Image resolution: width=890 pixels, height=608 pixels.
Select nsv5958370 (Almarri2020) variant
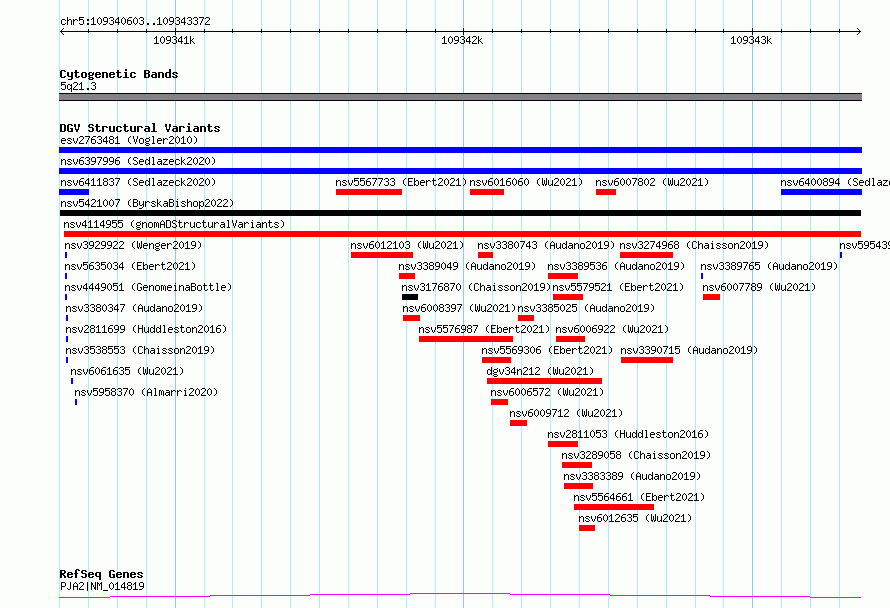[x=146, y=392]
